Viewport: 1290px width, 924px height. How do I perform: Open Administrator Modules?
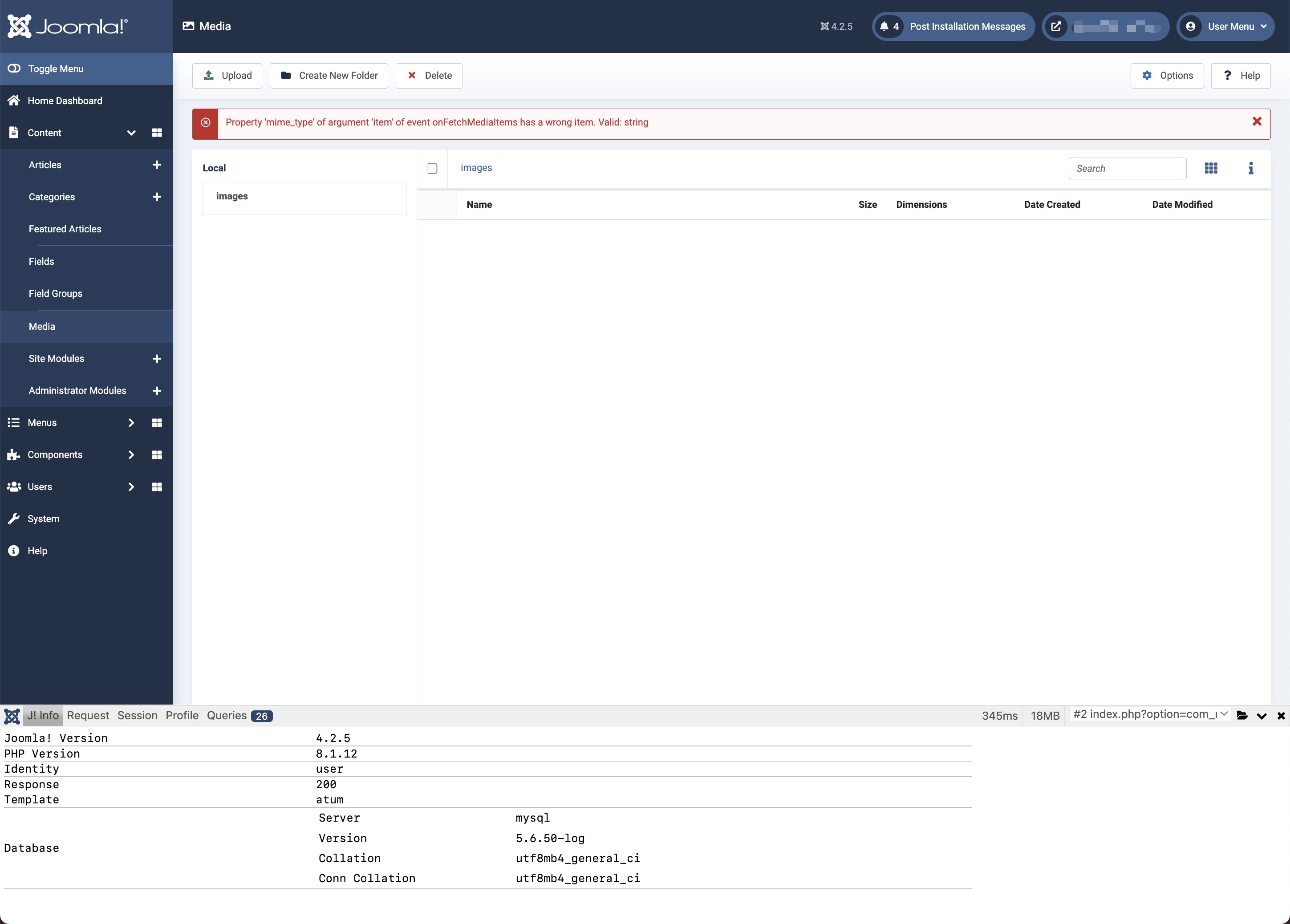[x=77, y=390]
